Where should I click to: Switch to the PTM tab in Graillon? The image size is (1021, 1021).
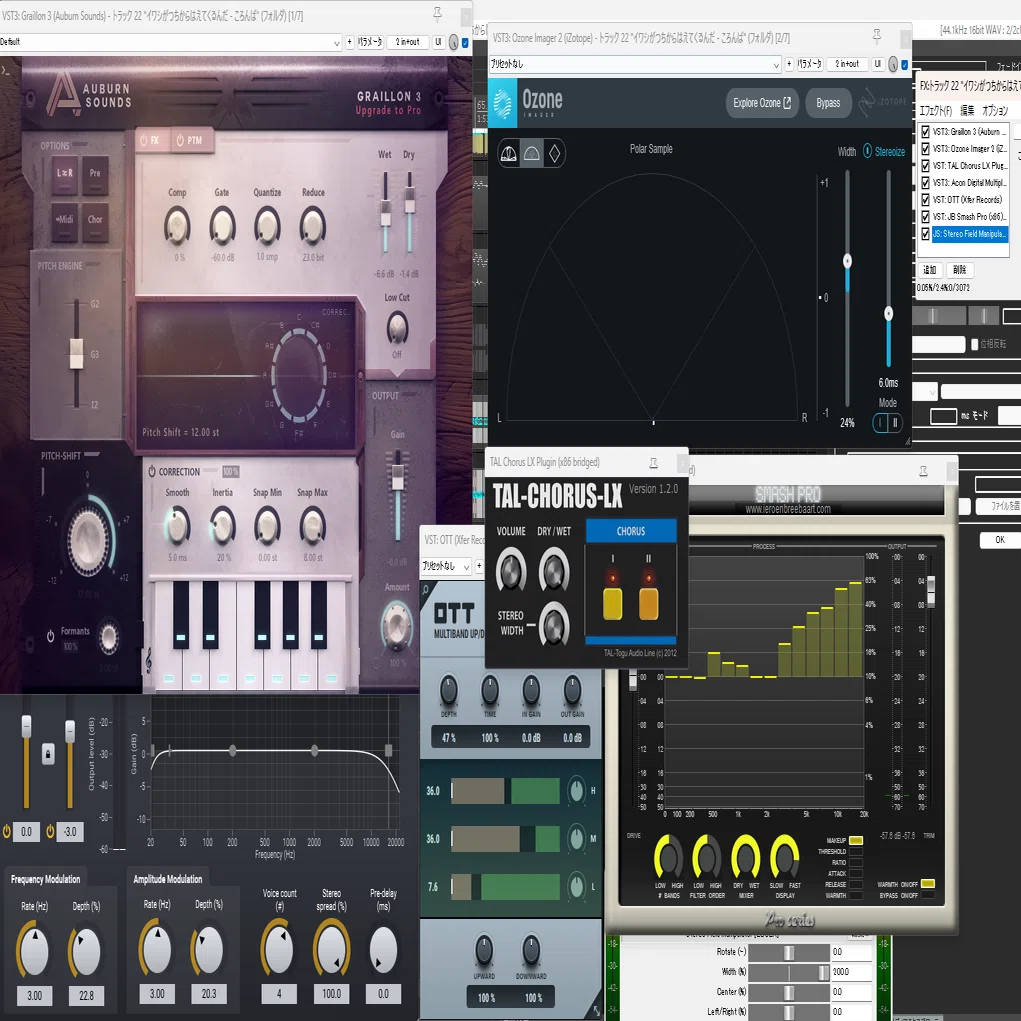click(189, 140)
